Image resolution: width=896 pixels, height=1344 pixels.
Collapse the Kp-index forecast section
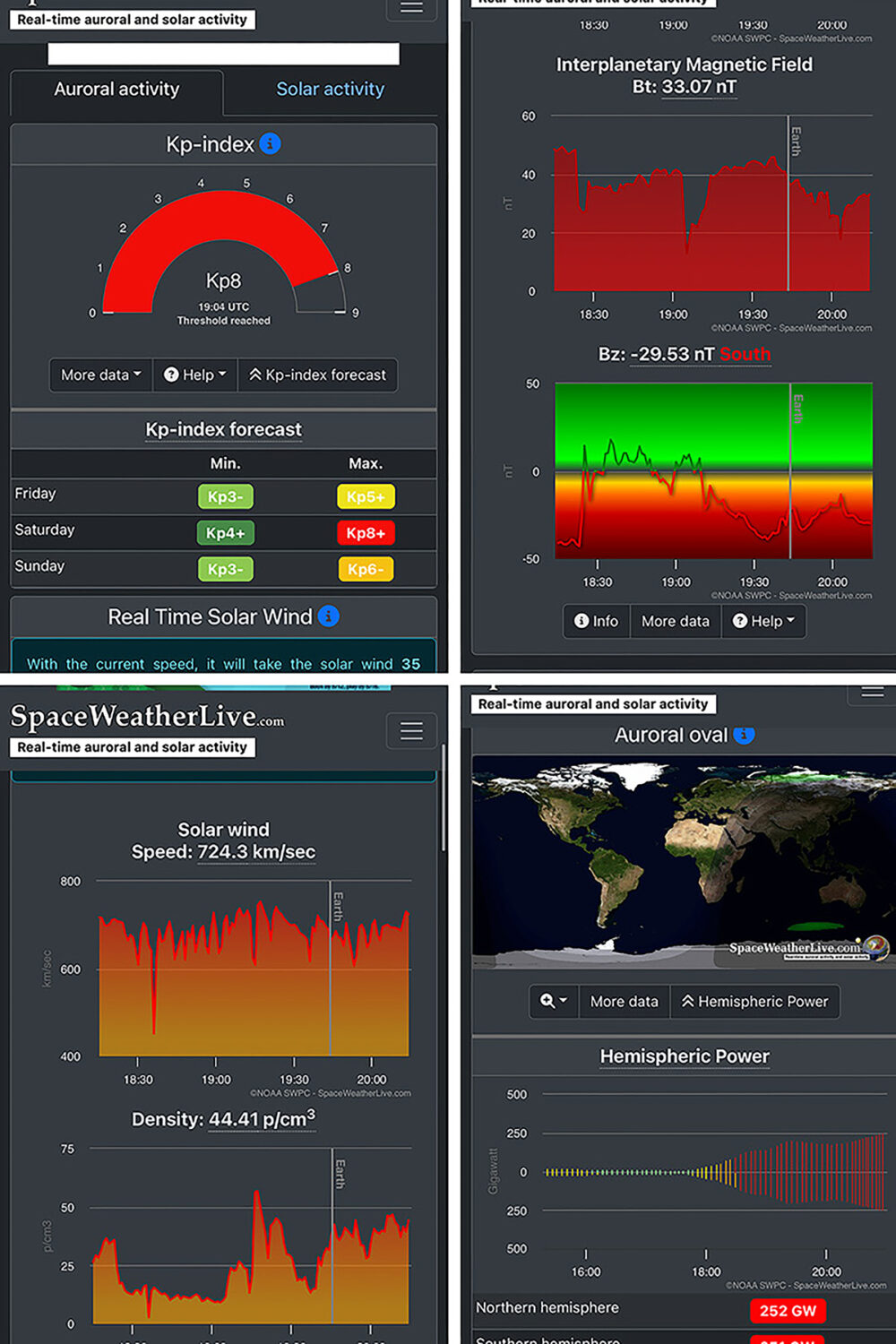tap(317, 375)
